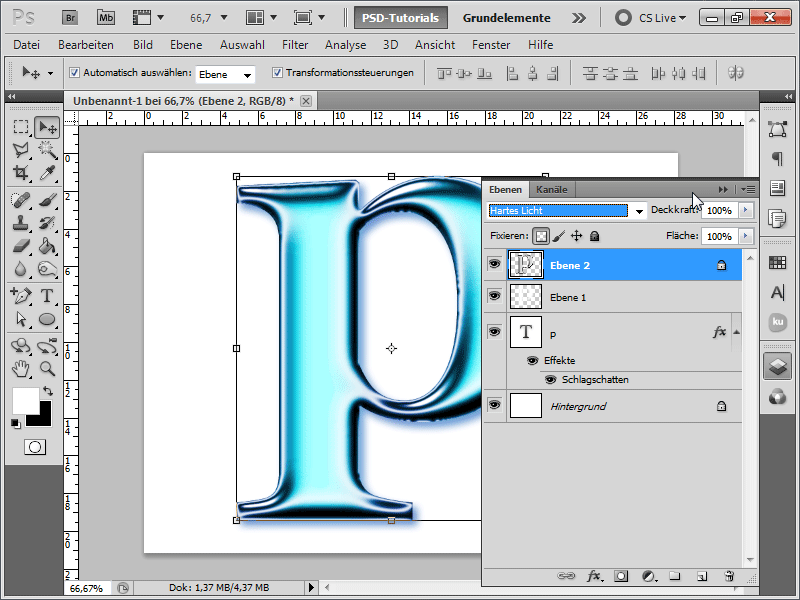Click the PSD-Tutorials workspace button
The width and height of the screenshot is (800, 600).
pos(401,18)
